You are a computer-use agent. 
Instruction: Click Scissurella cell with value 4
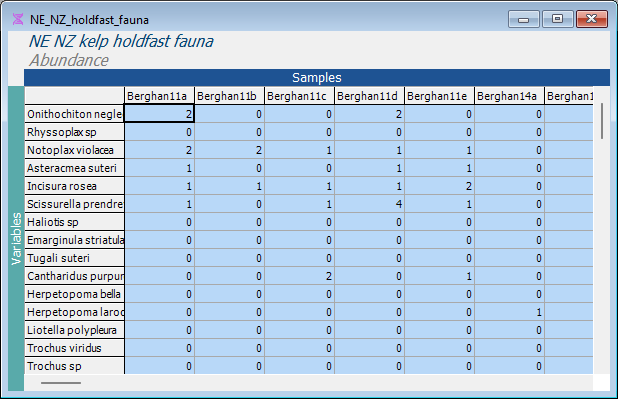369,204
